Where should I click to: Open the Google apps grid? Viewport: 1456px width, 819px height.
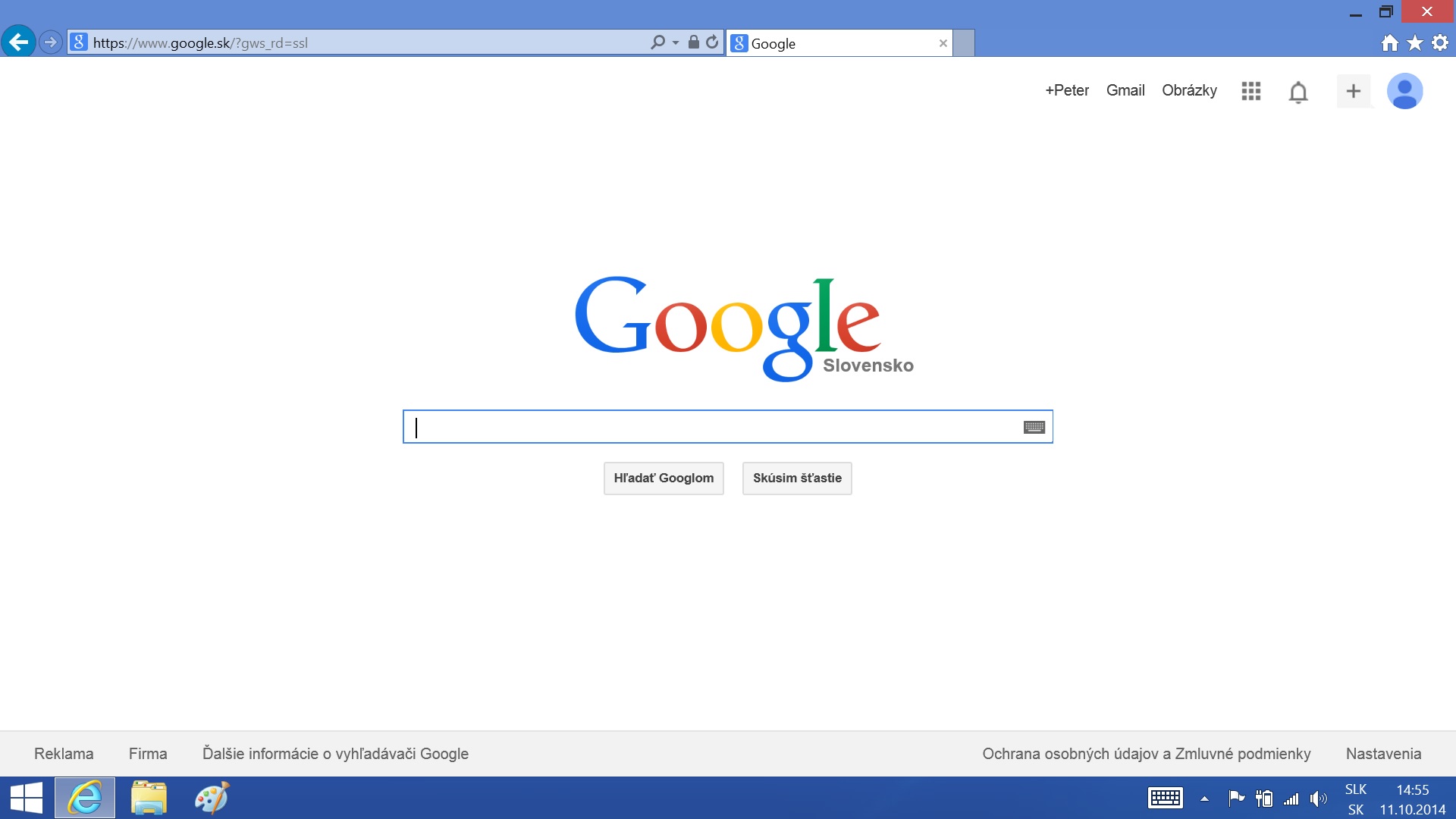coord(1251,91)
